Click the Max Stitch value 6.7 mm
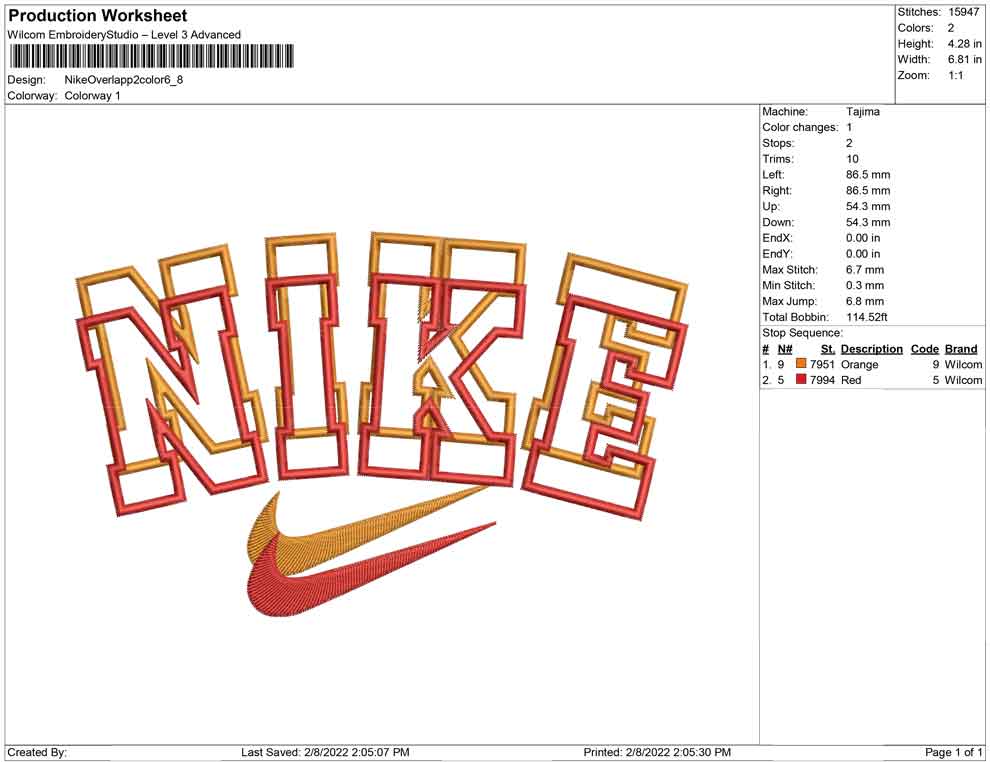The height and width of the screenshot is (762, 990). coord(865,270)
